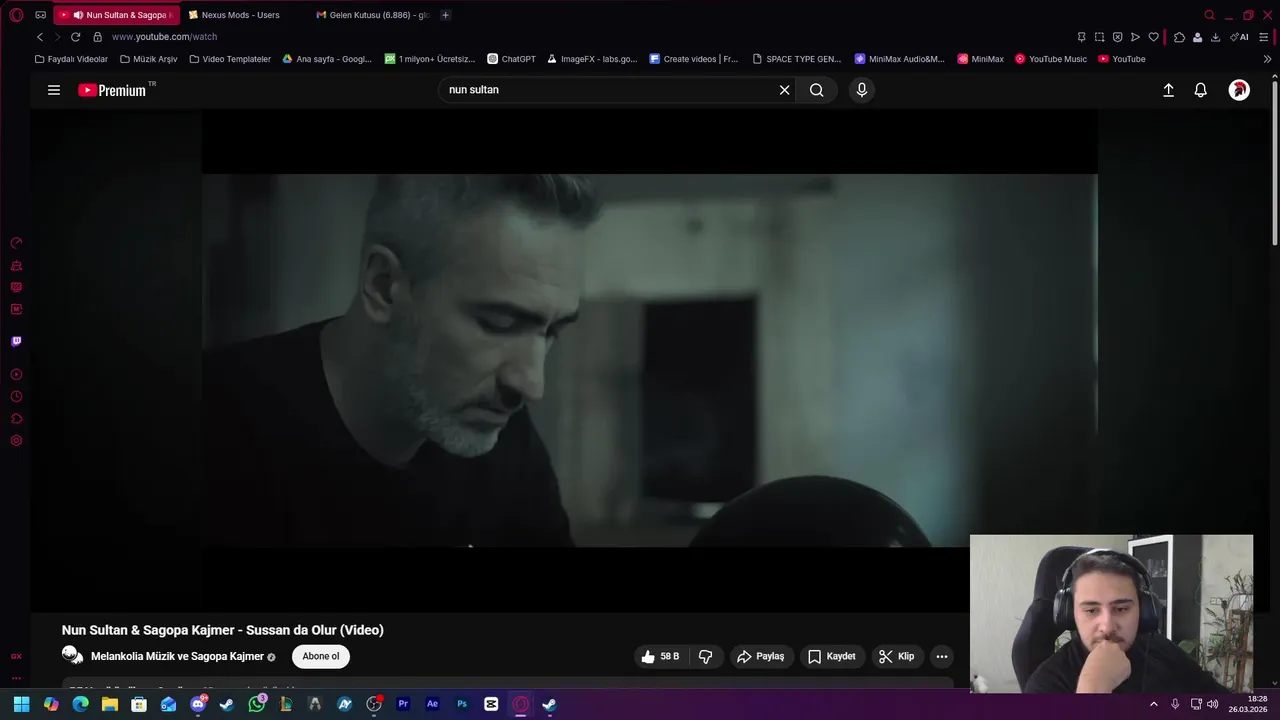
Task: Start voice search with the microphone
Action: [862, 90]
